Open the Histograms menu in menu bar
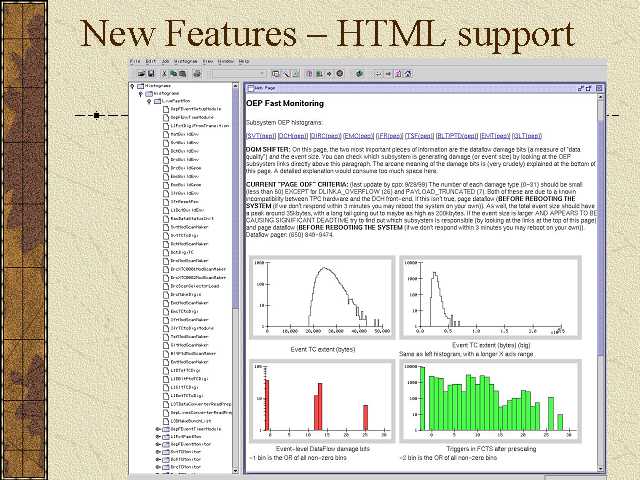This screenshot has height=480, width=640. [x=184, y=61]
